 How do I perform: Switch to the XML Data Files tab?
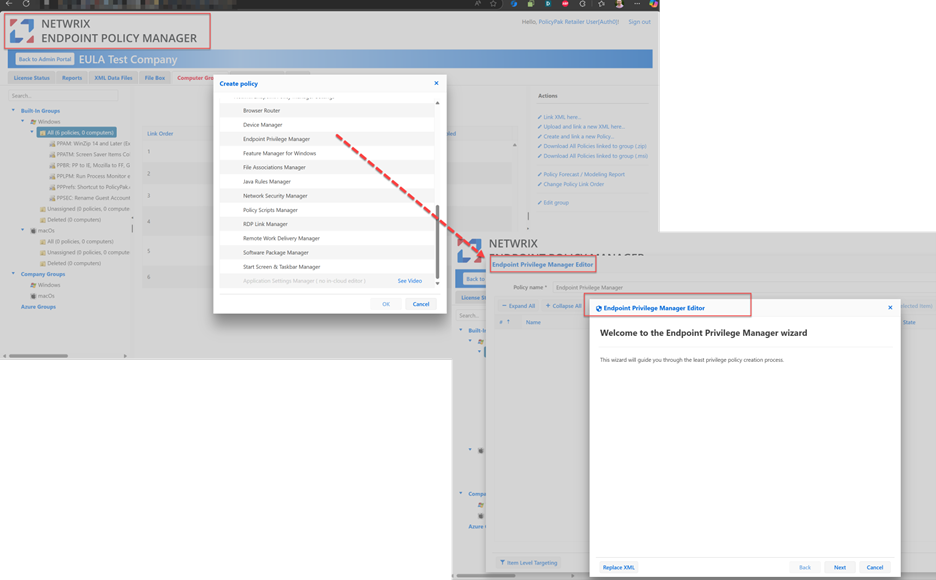click(113, 77)
